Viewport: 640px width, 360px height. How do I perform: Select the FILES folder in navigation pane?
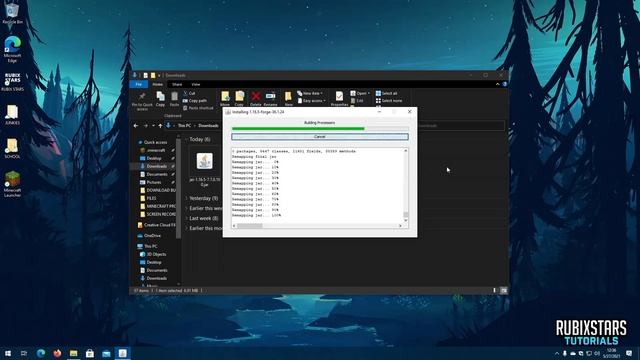coord(151,198)
